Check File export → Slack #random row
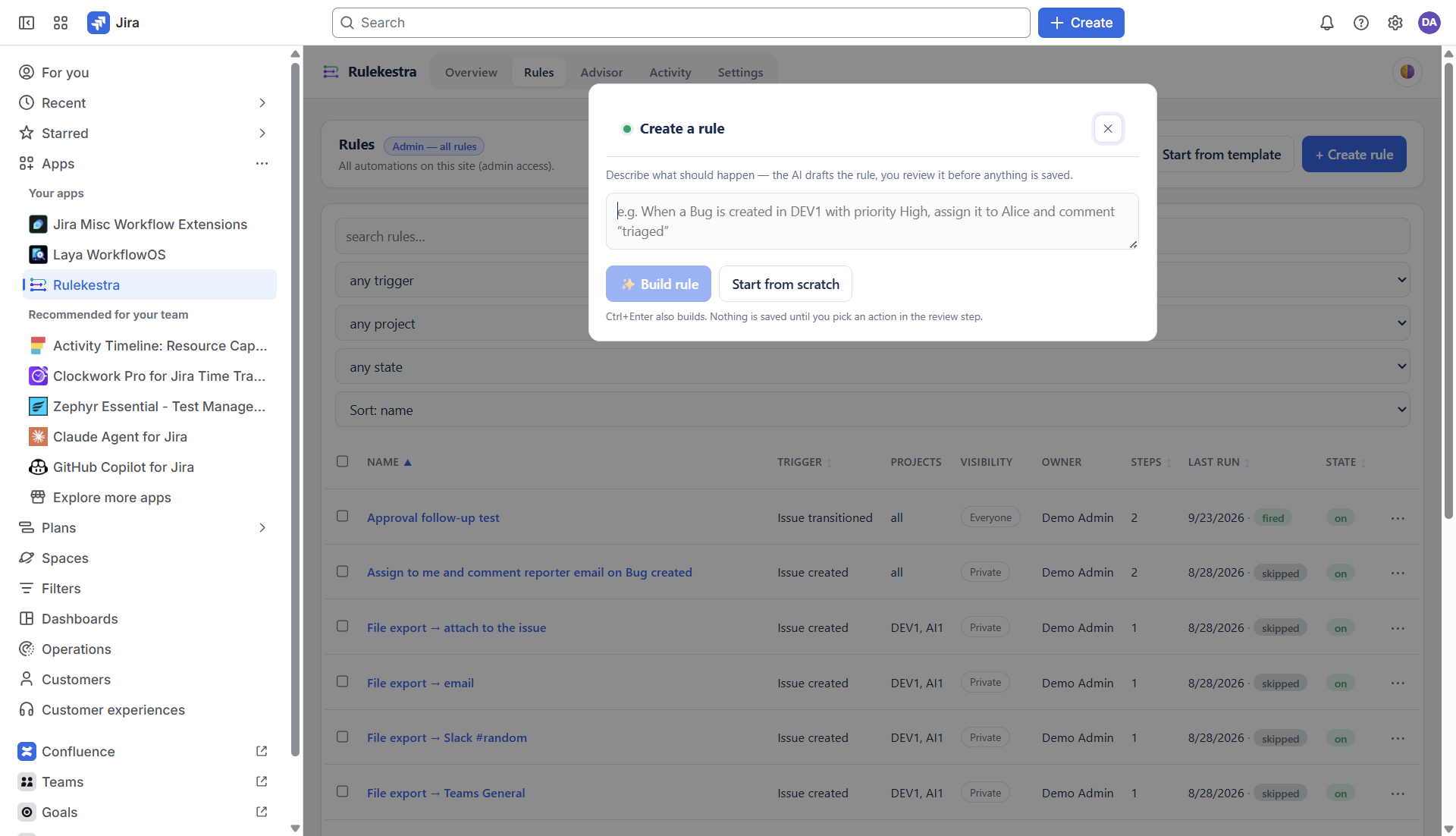Viewport: 1456px width, 836px height. tap(343, 737)
